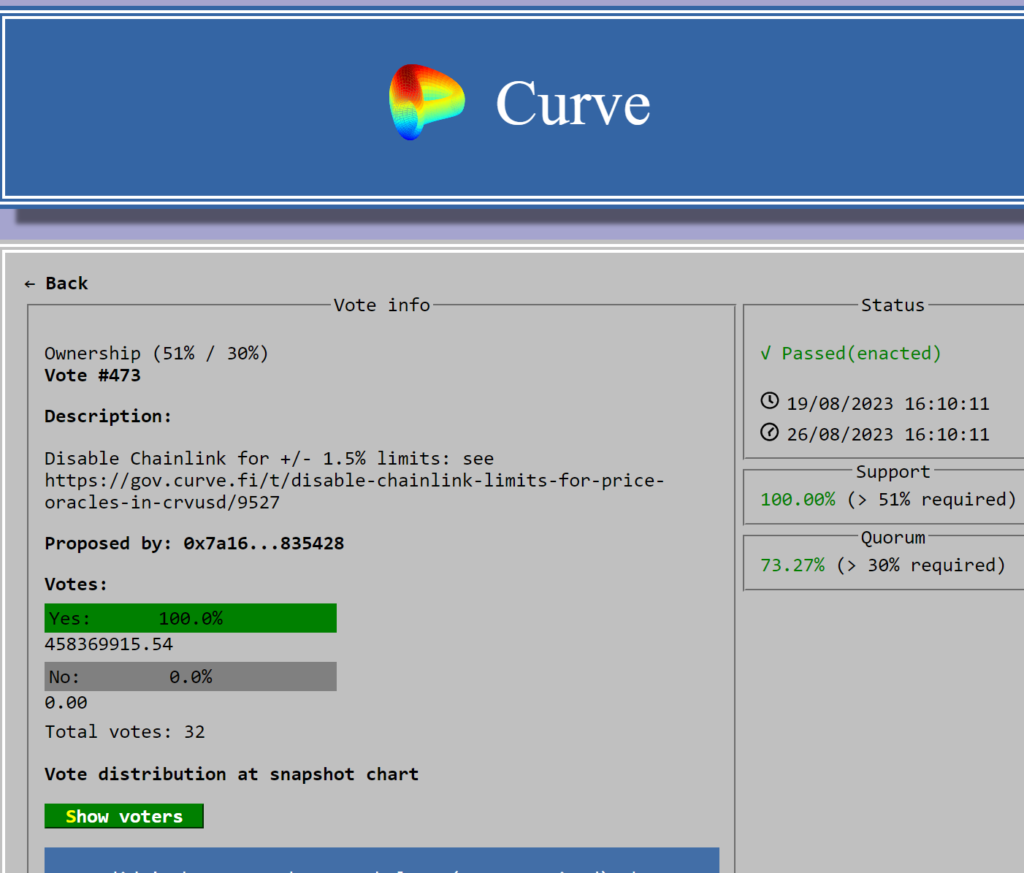The width and height of the screenshot is (1024, 873).
Task: Go back using the ← Back link
Action: click(57, 284)
